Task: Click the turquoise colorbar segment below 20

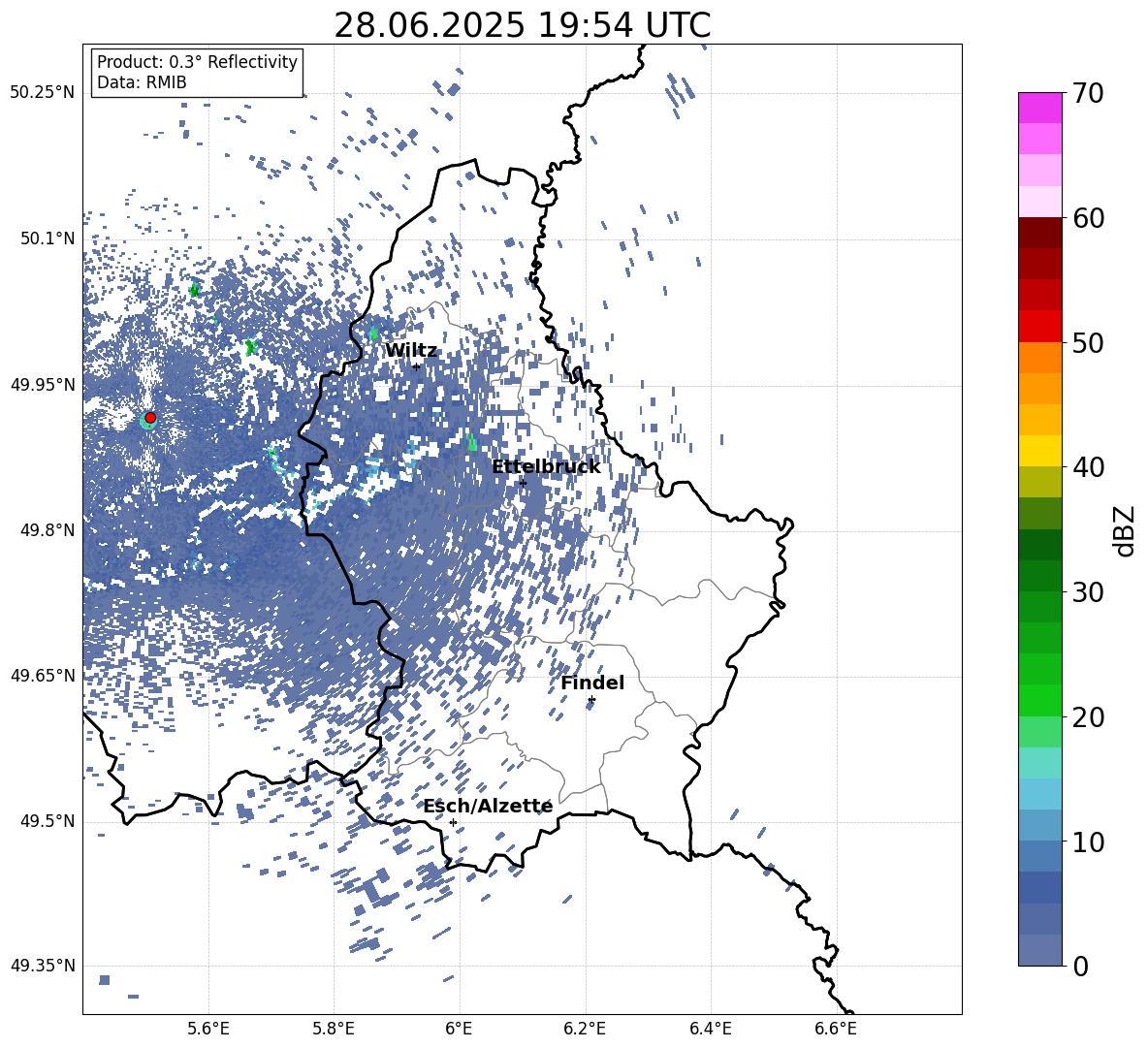Action: click(x=1040, y=763)
